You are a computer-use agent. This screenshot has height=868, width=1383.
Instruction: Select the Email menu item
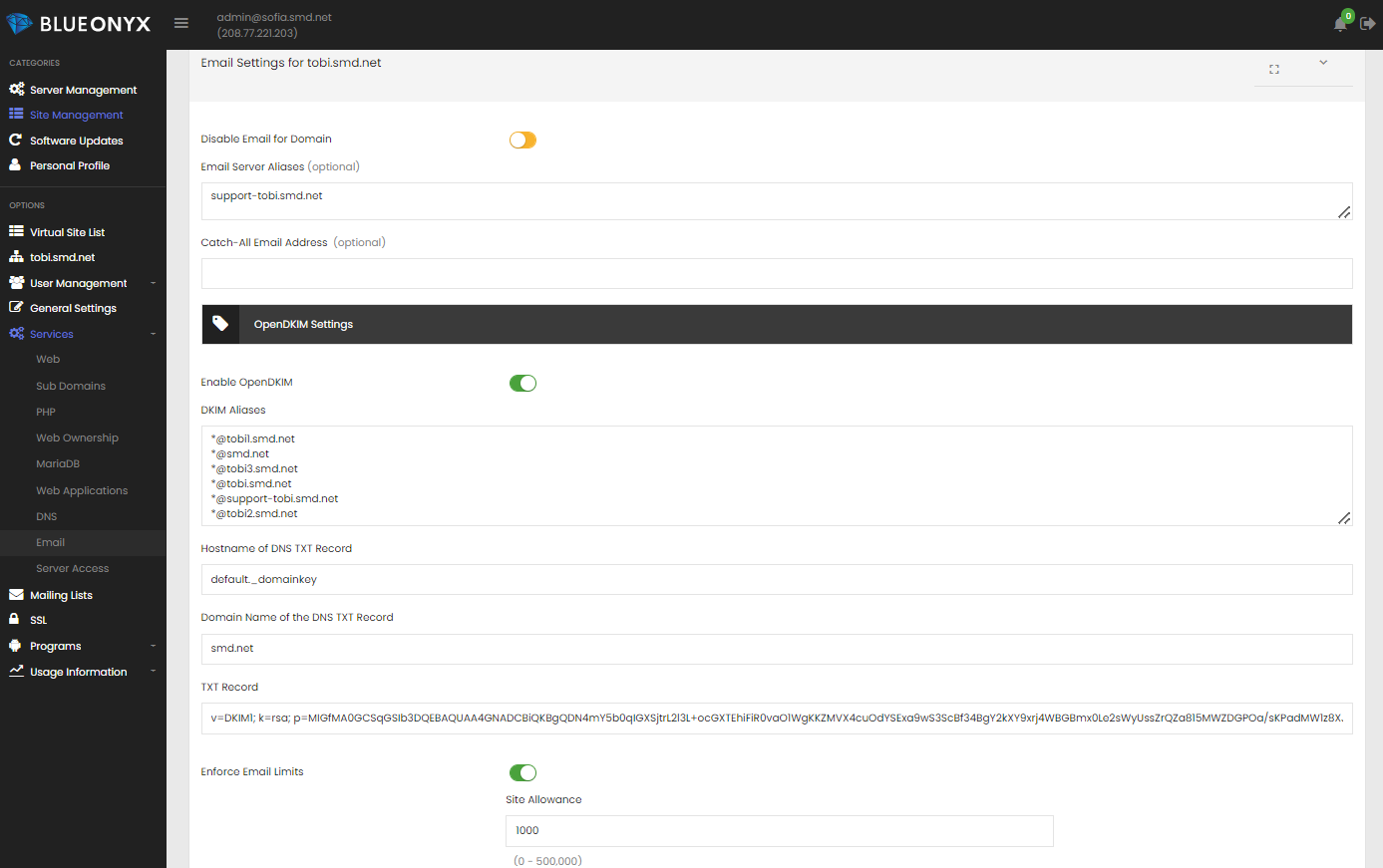point(83,542)
